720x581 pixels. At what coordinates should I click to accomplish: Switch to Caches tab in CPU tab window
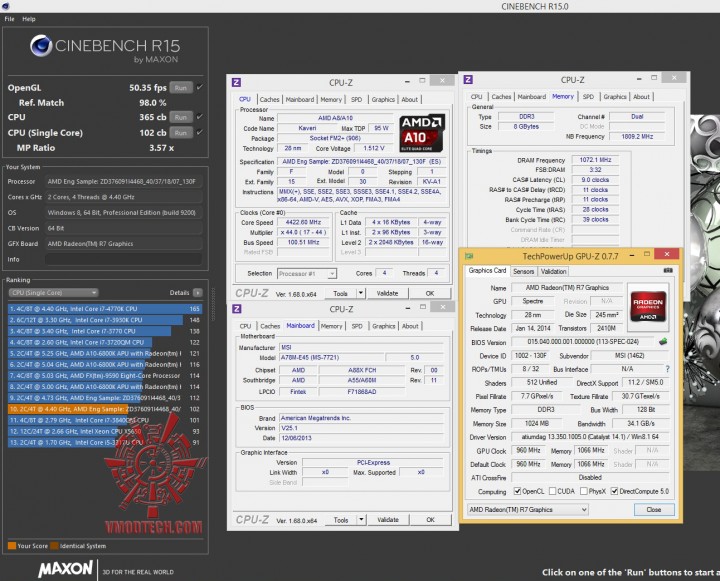(x=269, y=99)
